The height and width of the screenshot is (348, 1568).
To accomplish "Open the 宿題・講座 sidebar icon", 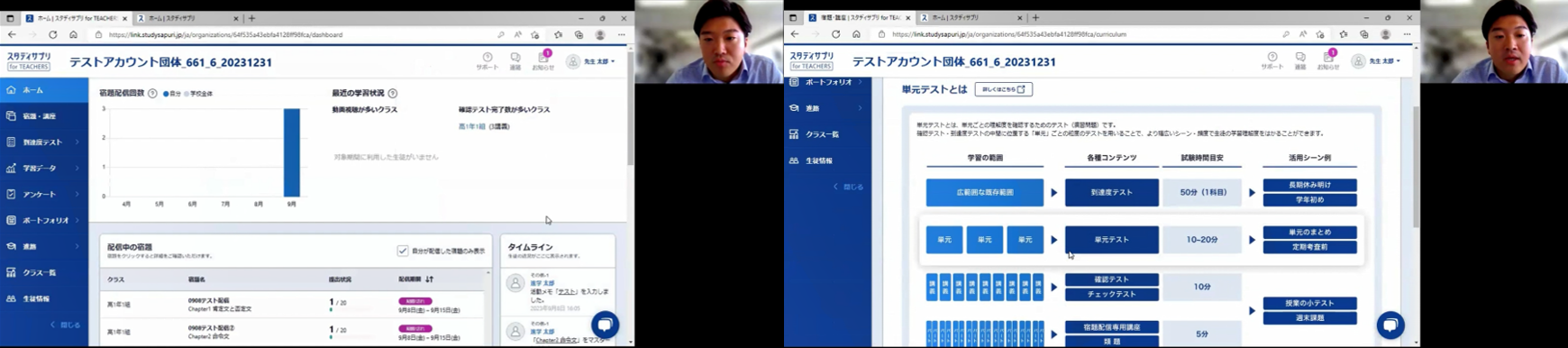I will coord(11,116).
